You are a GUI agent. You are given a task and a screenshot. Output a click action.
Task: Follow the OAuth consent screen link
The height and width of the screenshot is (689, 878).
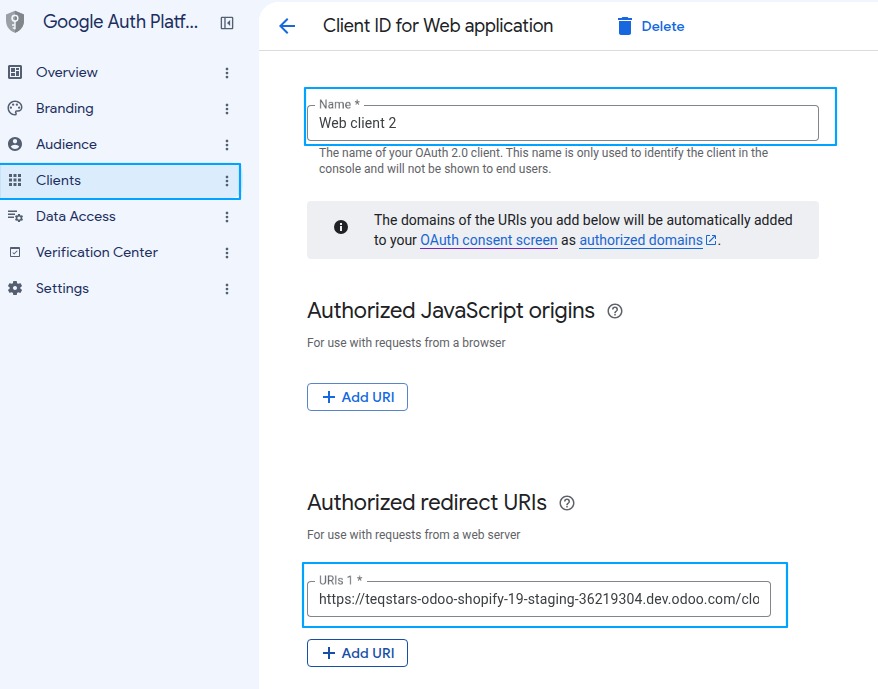489,240
